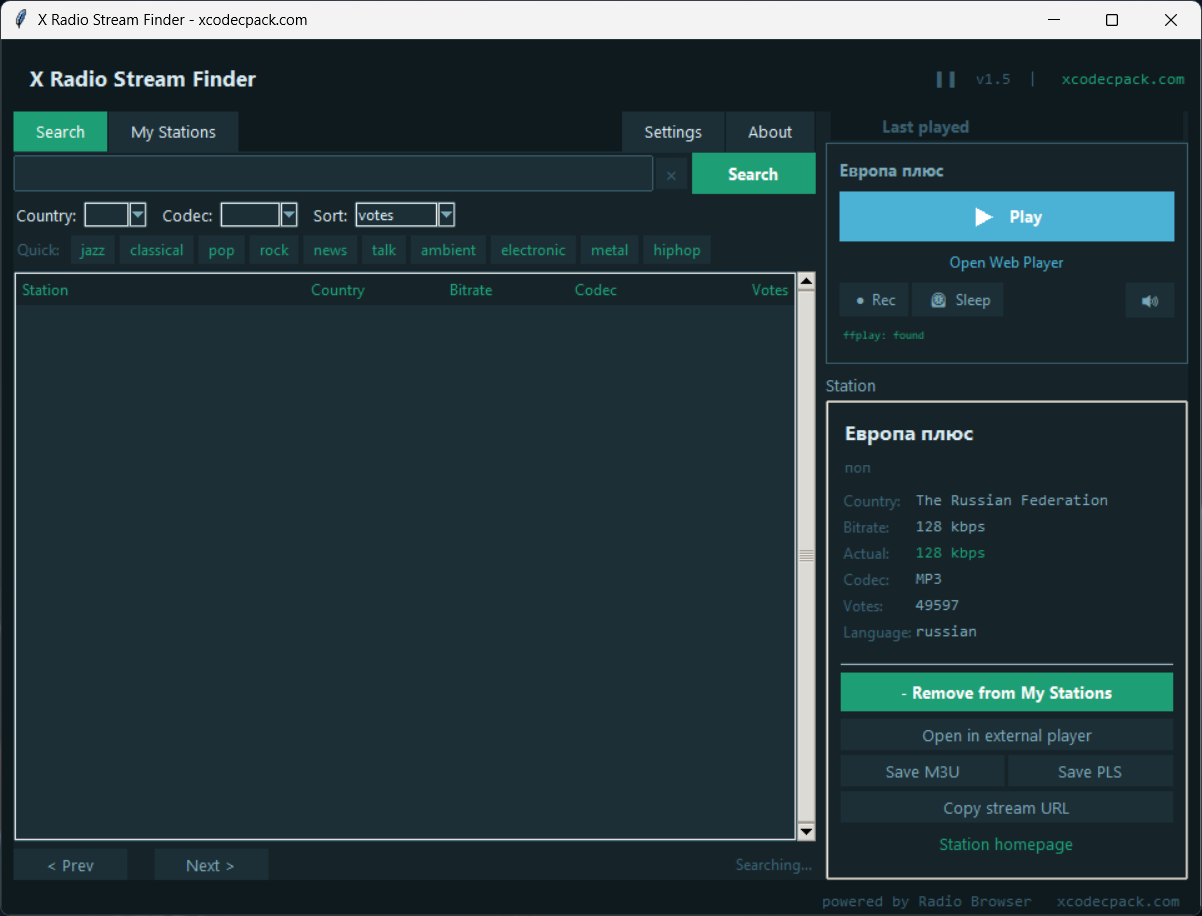Click the results list scrollbar thumb

pos(806,556)
